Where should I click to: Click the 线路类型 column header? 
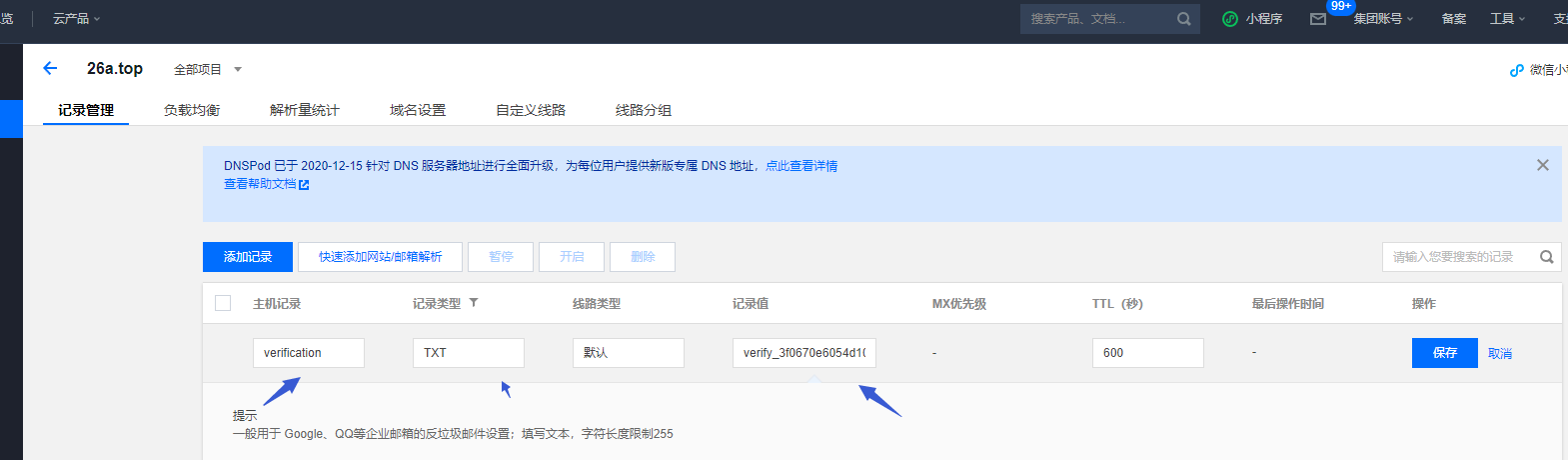click(x=597, y=304)
